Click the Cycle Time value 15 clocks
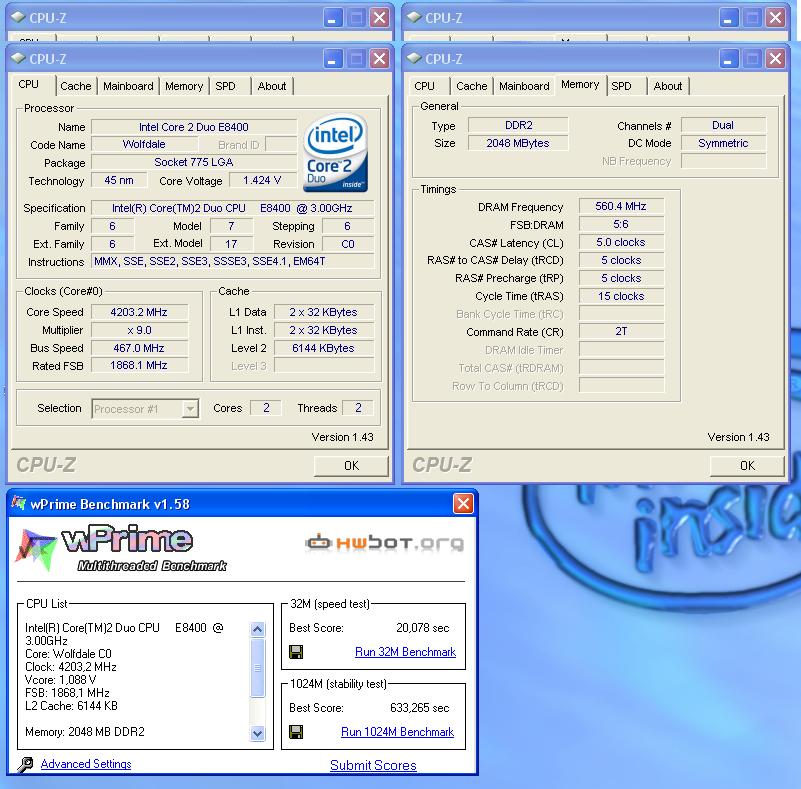801x789 pixels. (x=621, y=296)
